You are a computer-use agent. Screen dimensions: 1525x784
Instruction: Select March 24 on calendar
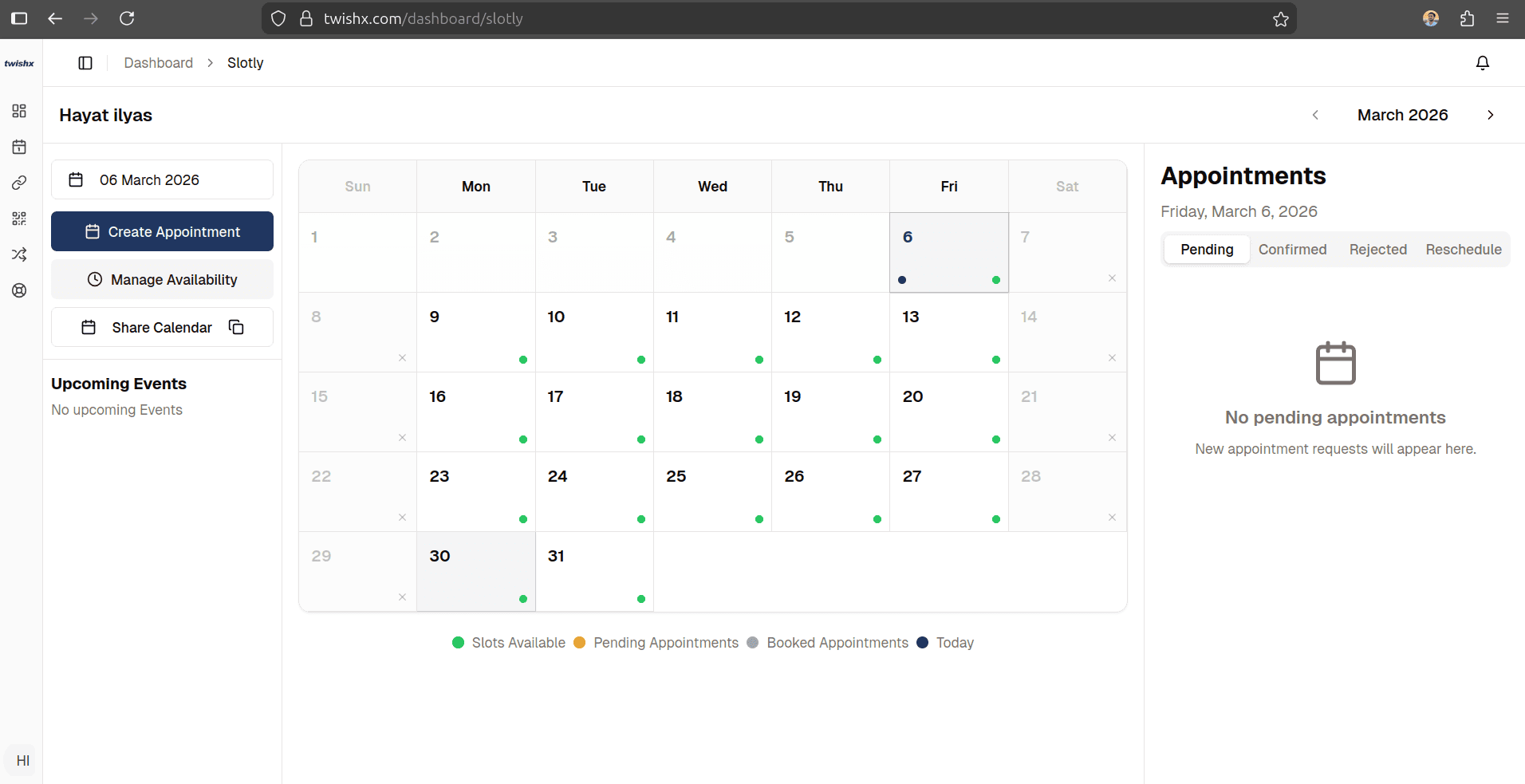594,492
